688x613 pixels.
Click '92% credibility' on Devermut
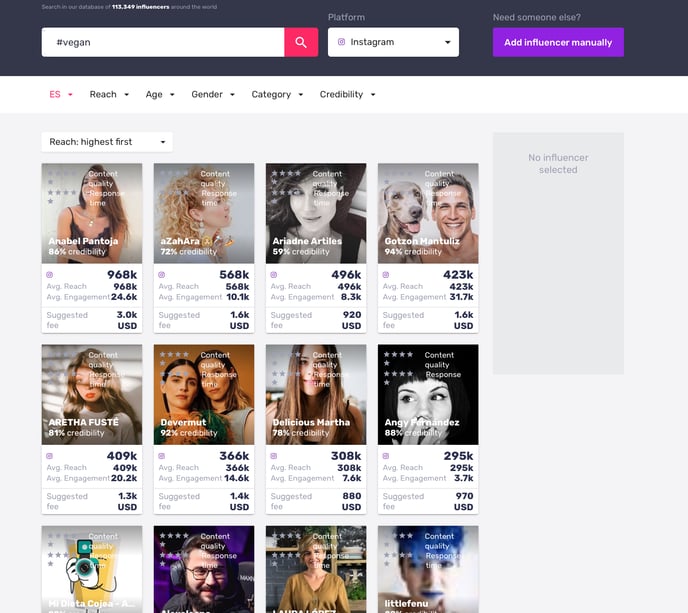(189, 433)
